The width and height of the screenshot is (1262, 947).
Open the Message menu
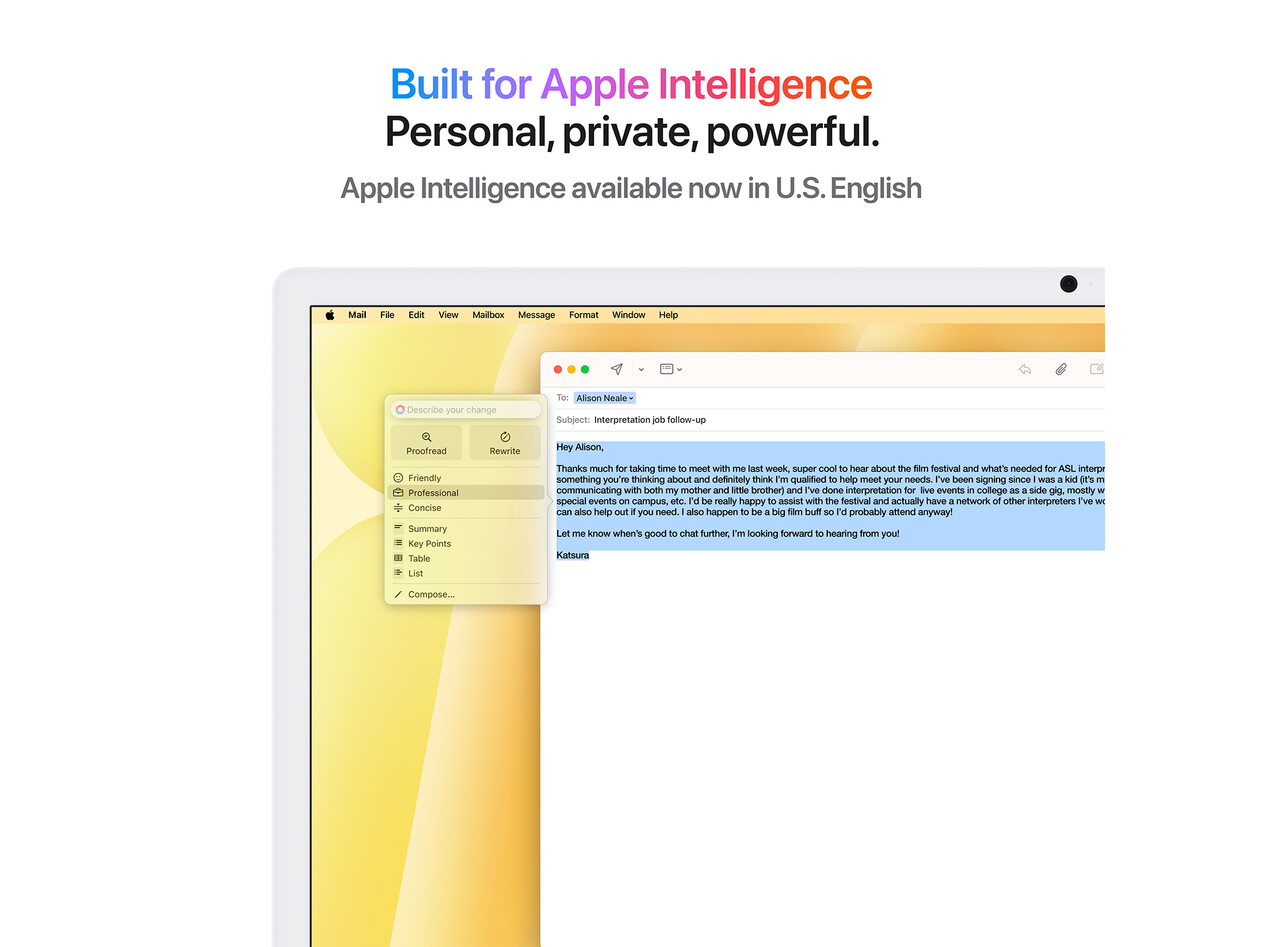[536, 315]
